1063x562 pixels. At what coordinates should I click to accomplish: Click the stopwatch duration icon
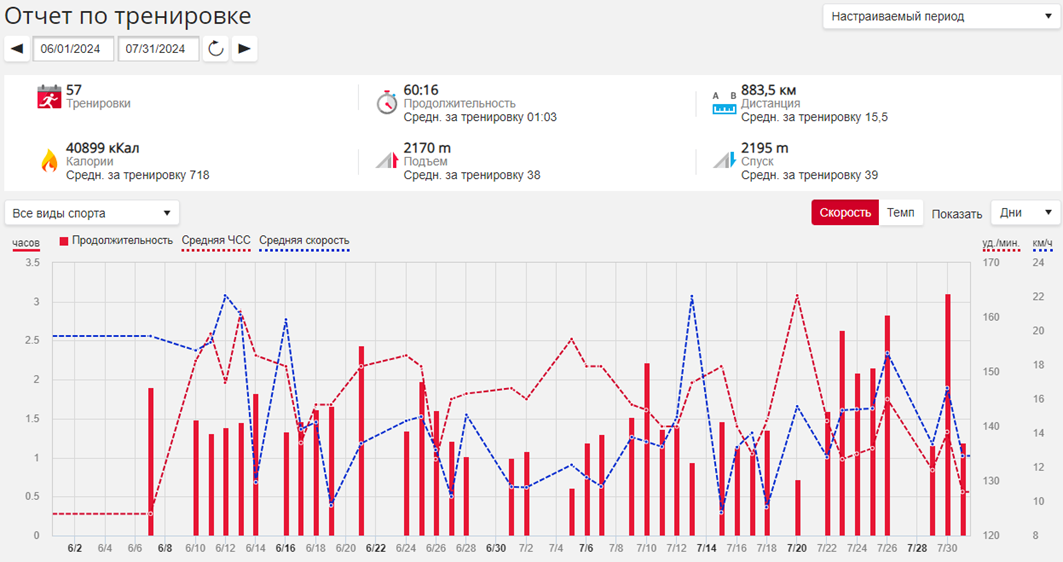tap(386, 102)
